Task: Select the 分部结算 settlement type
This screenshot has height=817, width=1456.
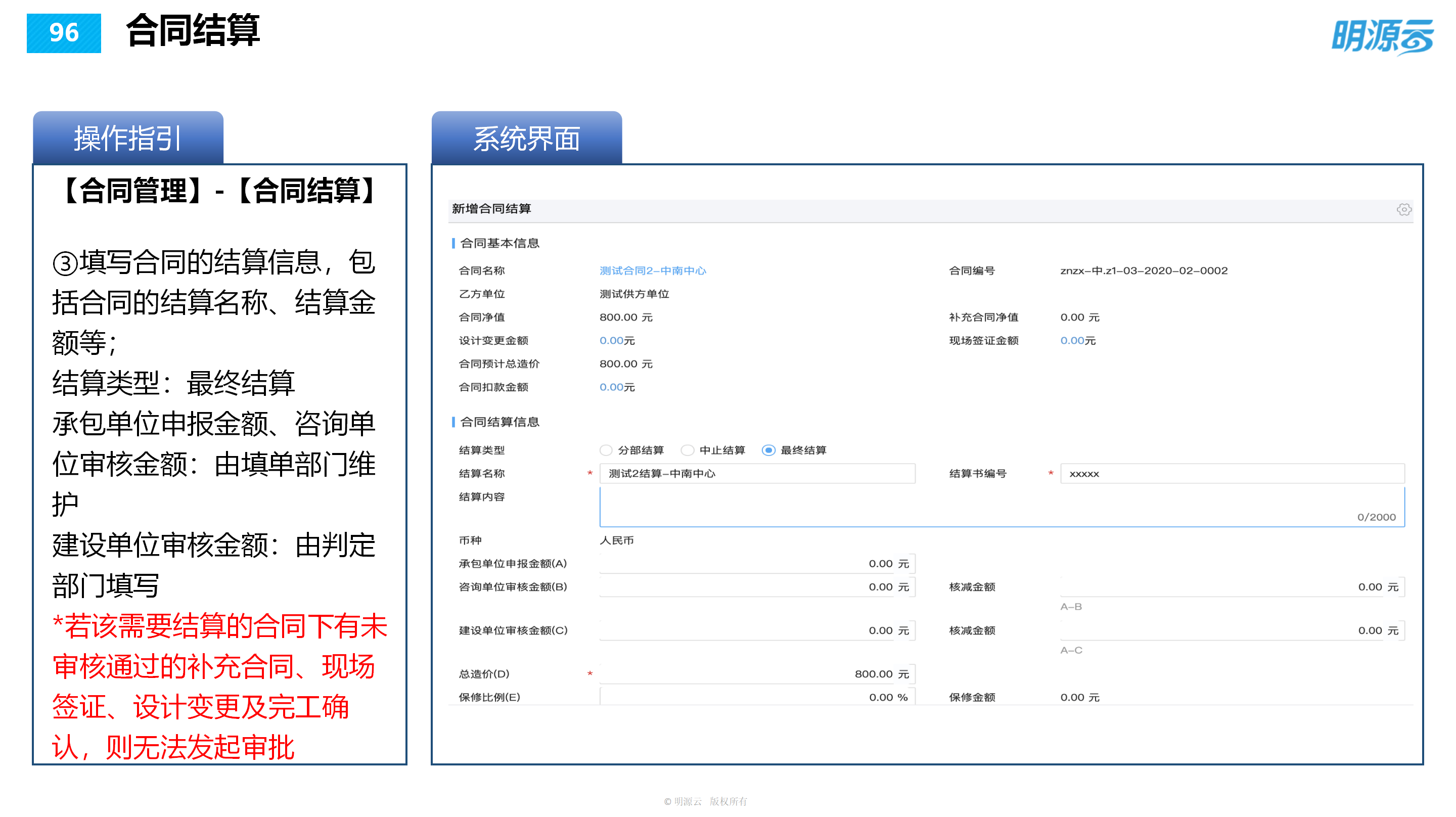Action: coord(606,450)
